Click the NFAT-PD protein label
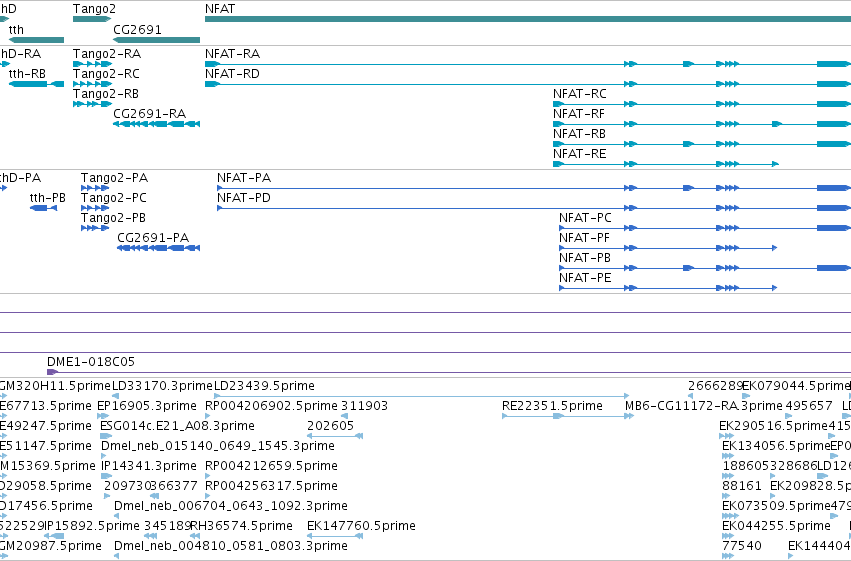This screenshot has height=561, width=851. 244,198
